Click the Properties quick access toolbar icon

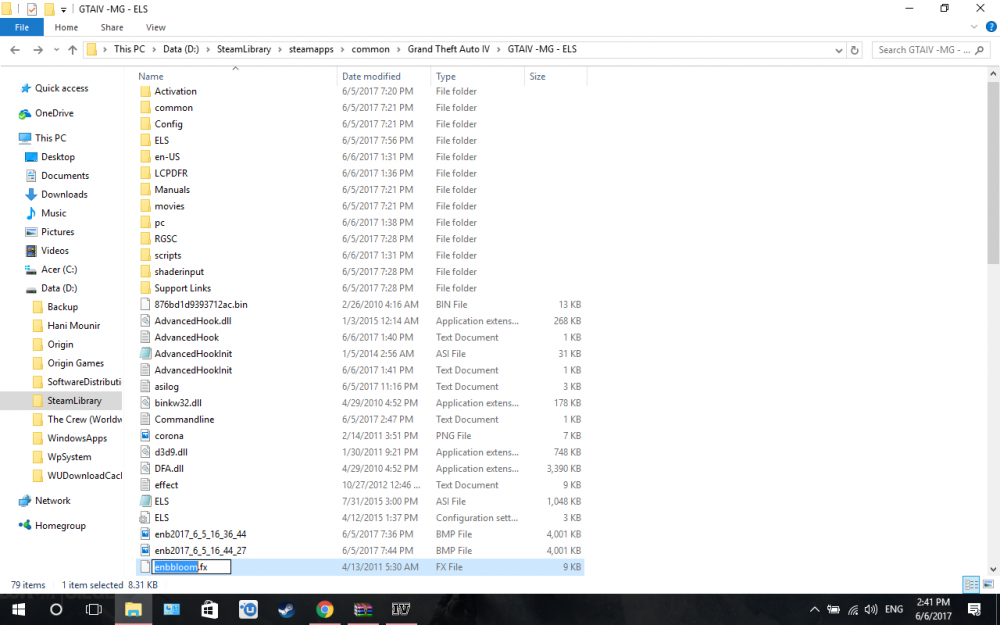click(x=31, y=9)
